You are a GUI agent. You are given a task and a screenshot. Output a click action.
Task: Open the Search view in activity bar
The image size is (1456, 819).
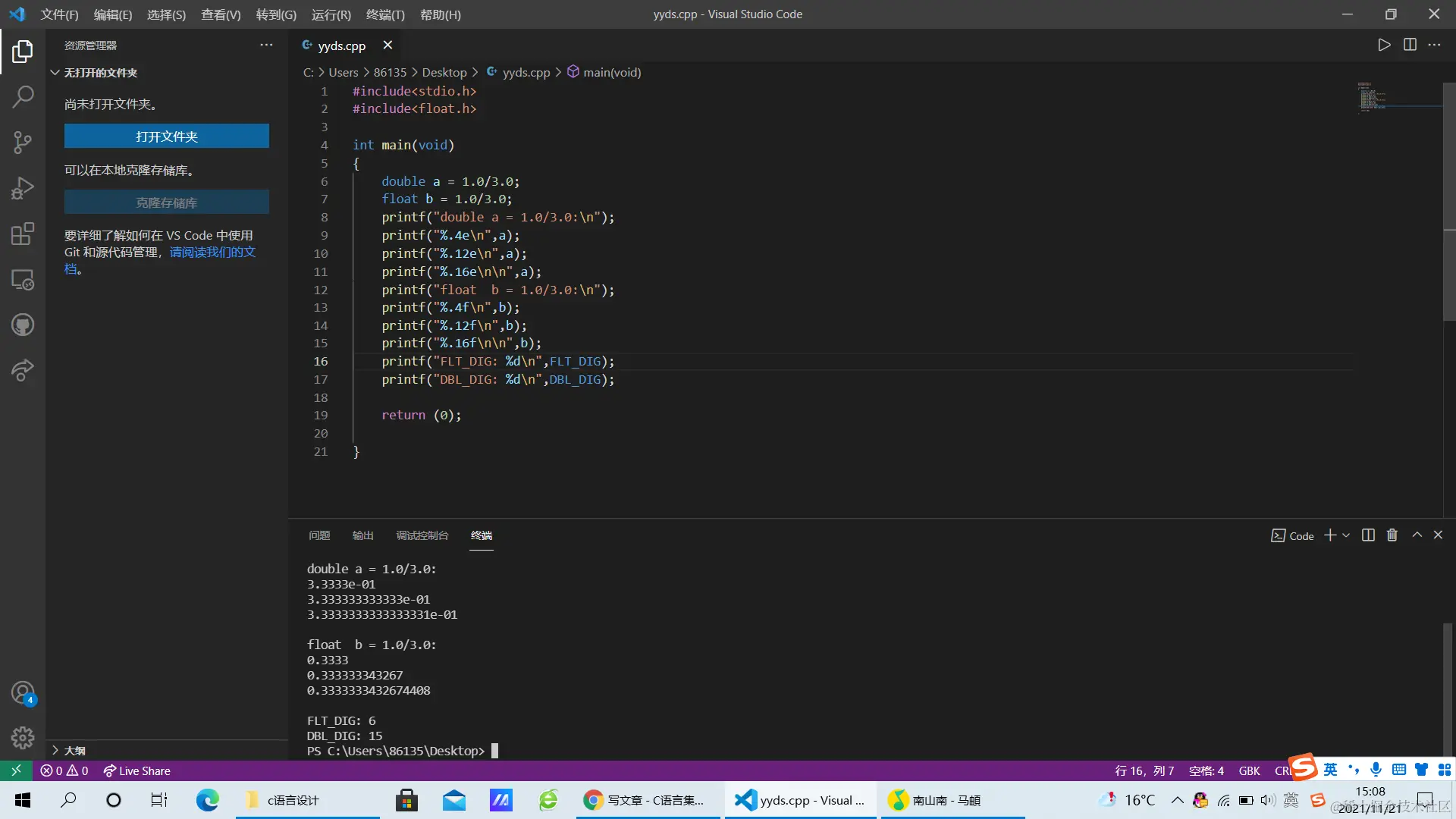(x=23, y=96)
